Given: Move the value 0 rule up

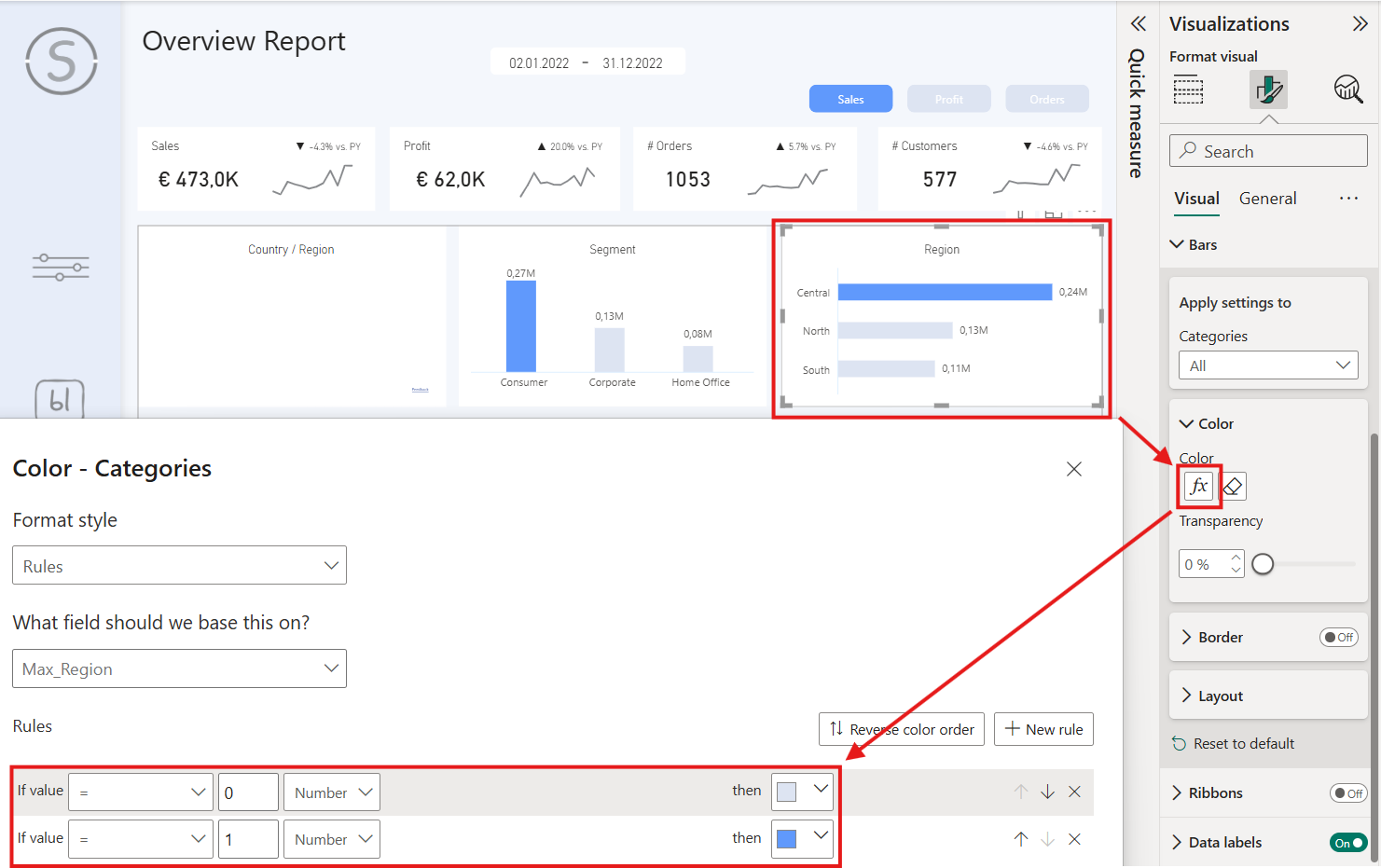Looking at the screenshot, I should (1021, 792).
